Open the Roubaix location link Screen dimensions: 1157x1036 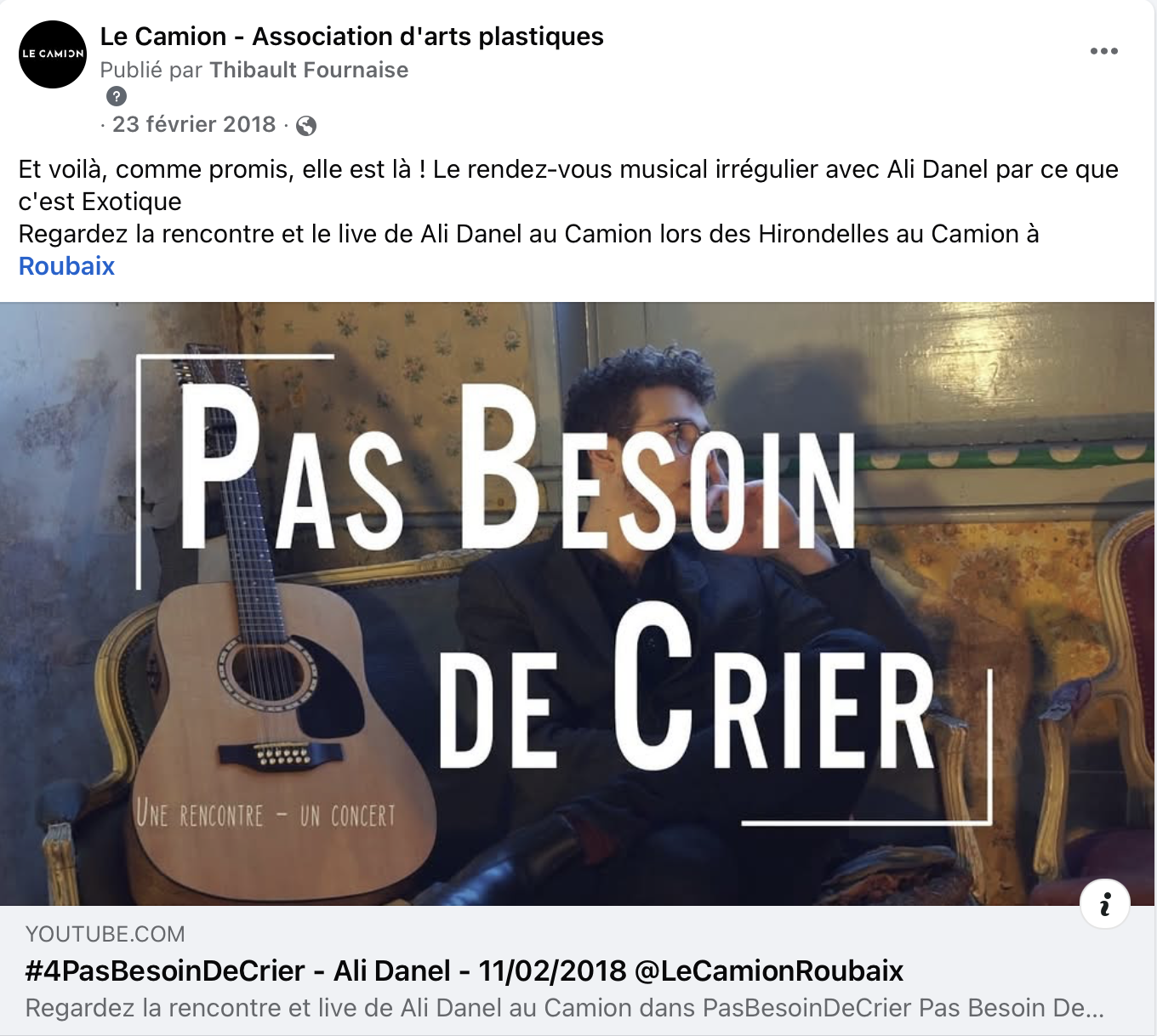point(66,266)
